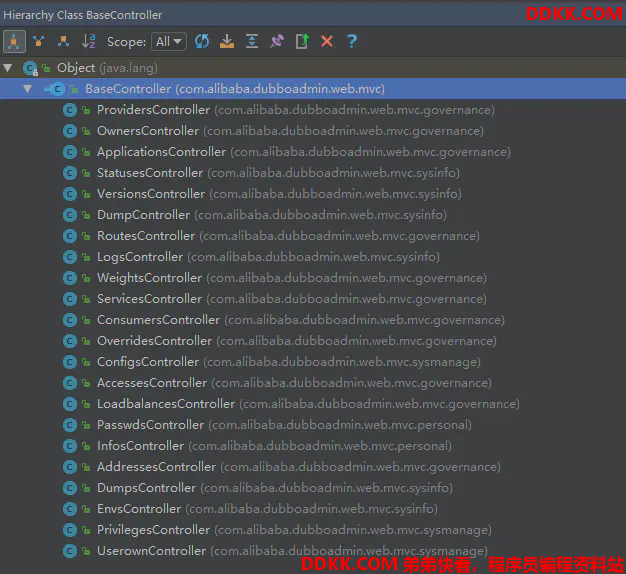Click the class icon next to OverridesController

[70, 341]
